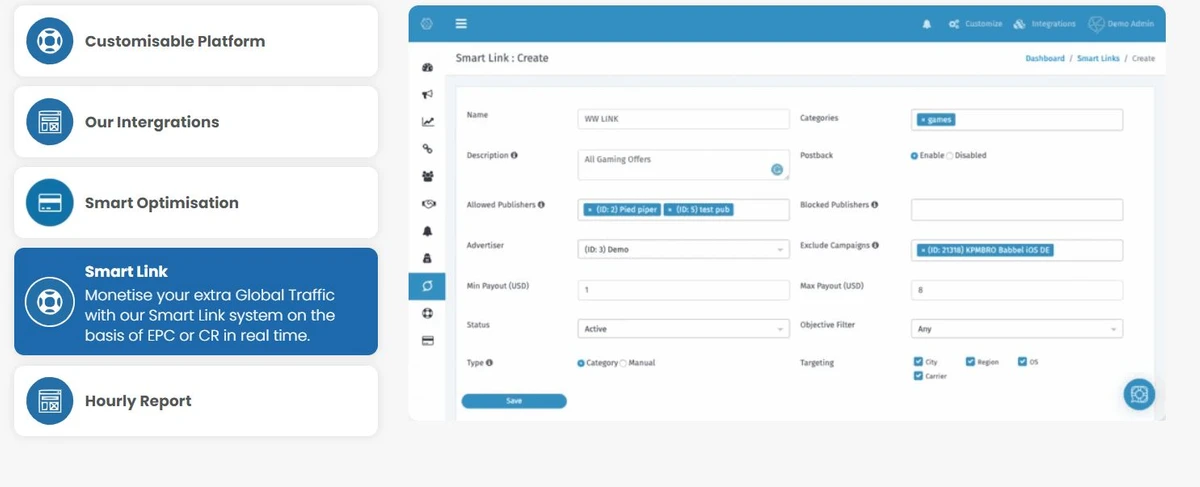Open the Advertiser dropdown
The height and width of the screenshot is (487, 1200).
[684, 249]
